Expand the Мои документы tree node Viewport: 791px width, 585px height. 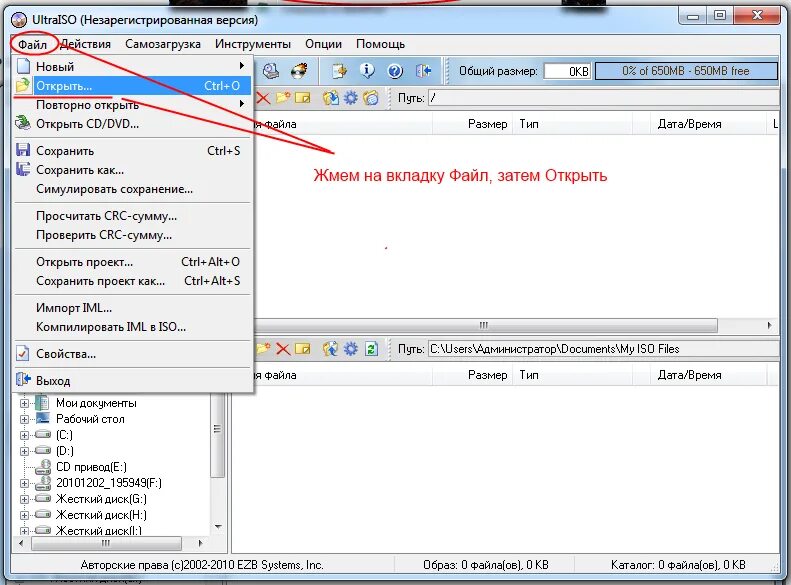tap(24, 403)
